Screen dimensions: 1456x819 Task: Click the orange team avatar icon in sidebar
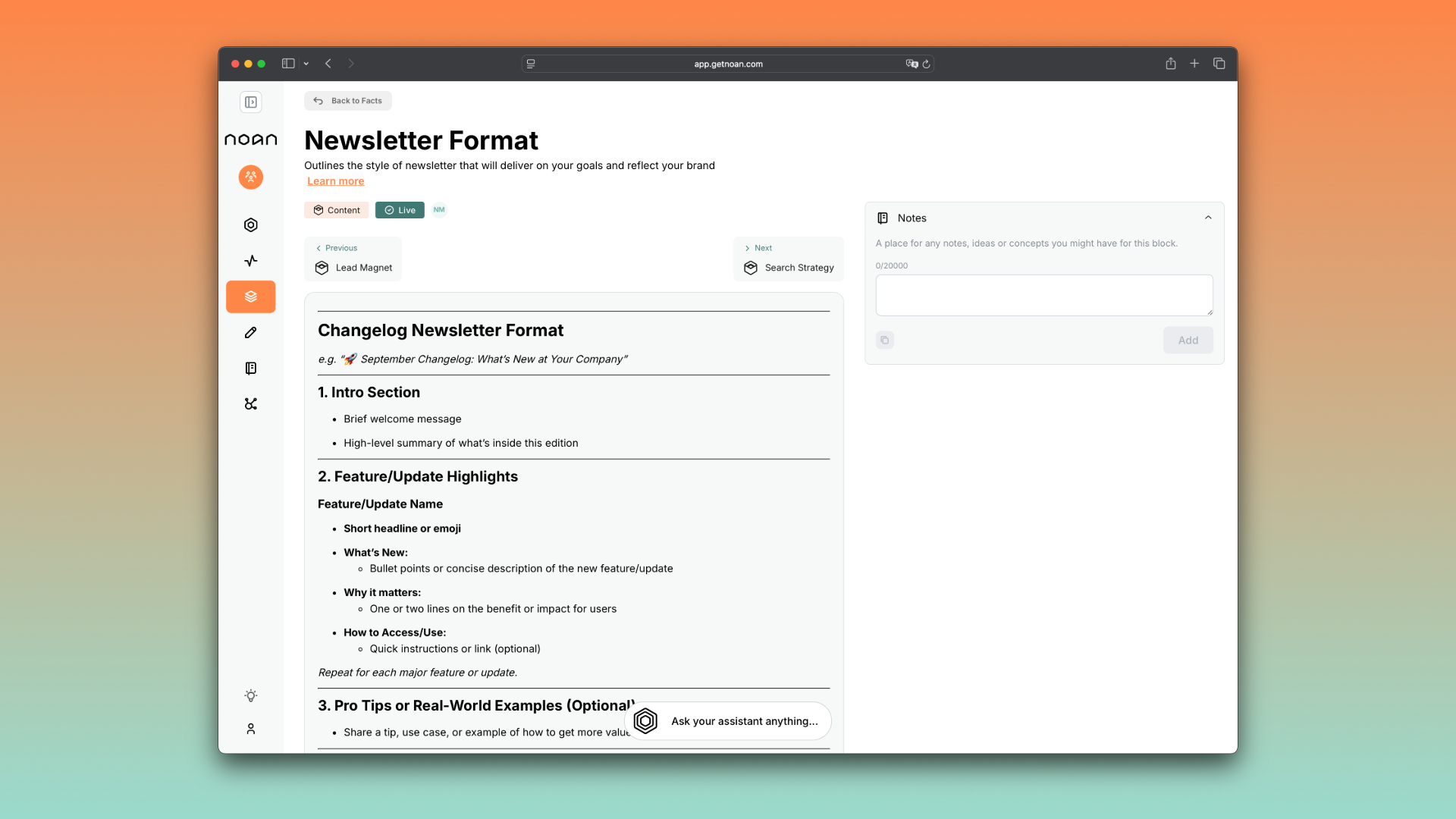click(x=251, y=177)
